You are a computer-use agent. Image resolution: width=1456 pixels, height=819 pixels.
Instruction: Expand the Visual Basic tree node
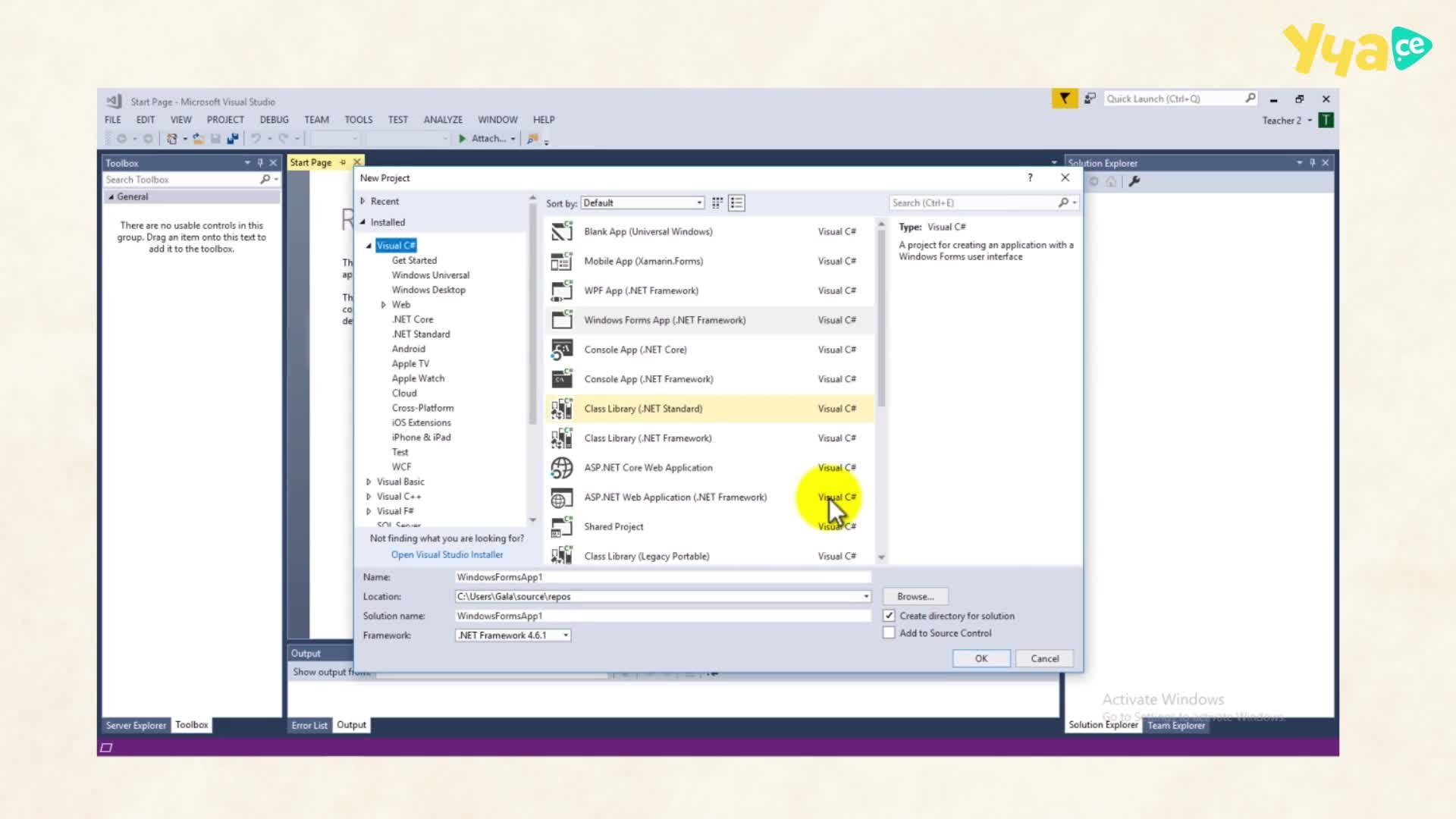pos(369,482)
